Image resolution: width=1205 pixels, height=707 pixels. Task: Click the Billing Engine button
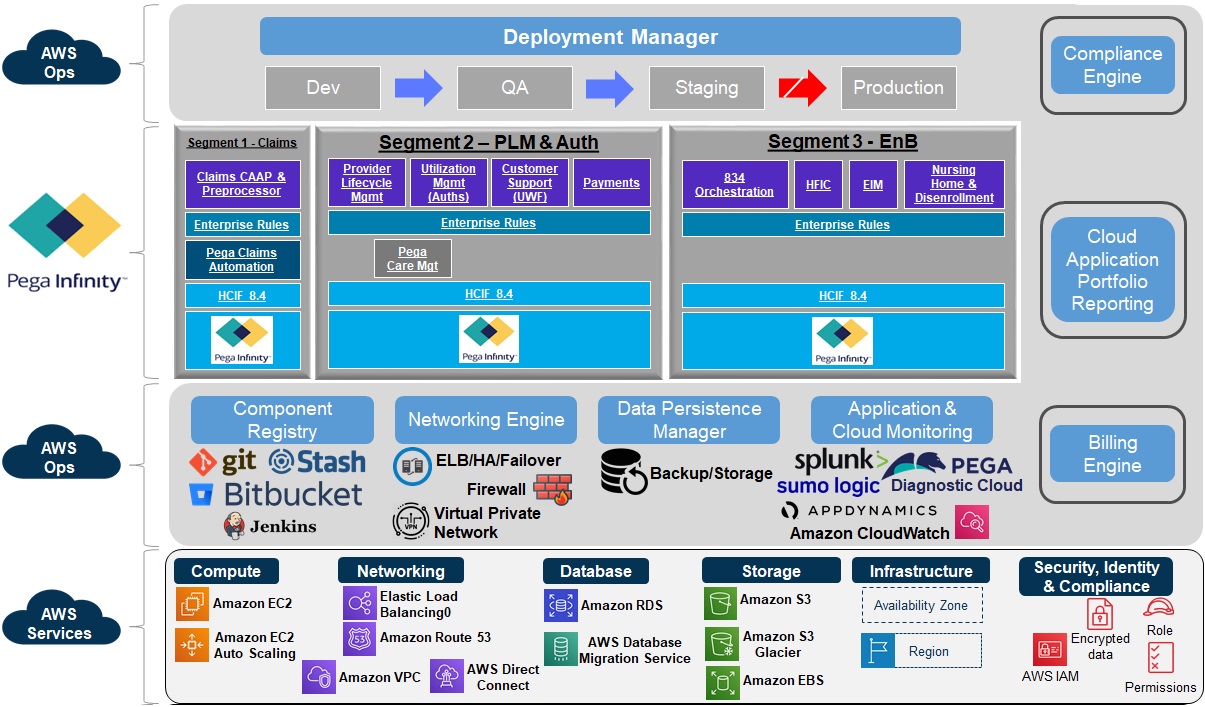point(1112,455)
